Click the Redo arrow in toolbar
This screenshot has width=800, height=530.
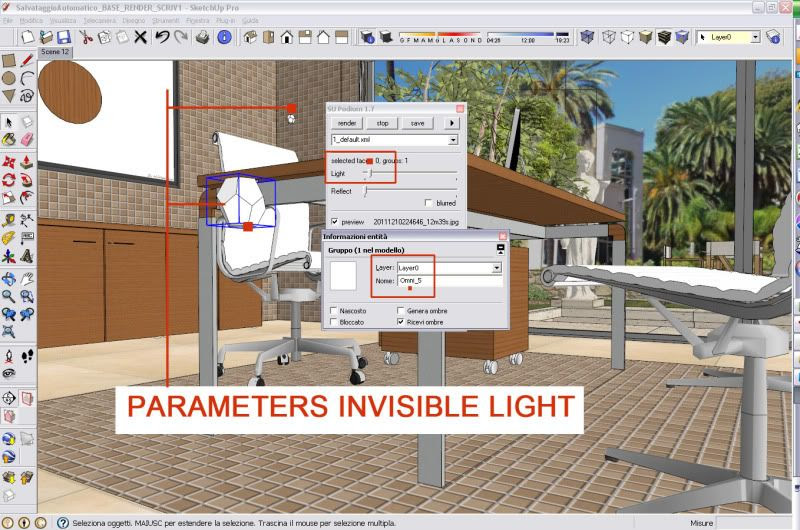click(181, 37)
